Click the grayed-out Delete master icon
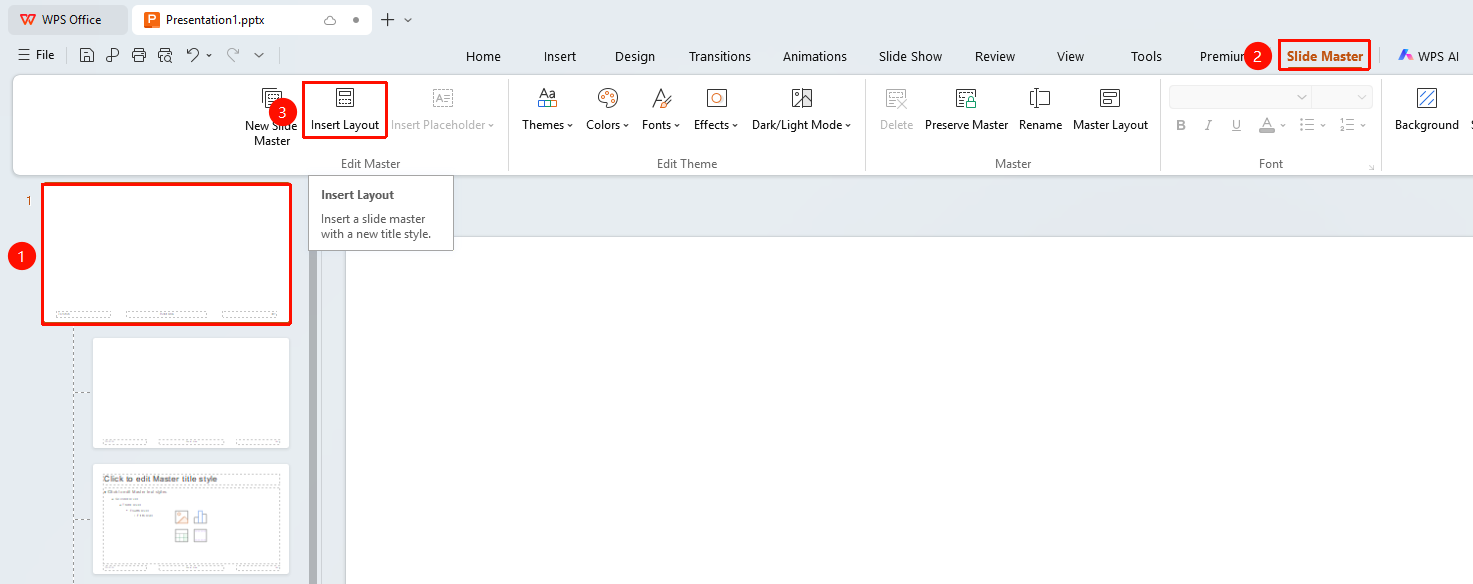The height and width of the screenshot is (584, 1473). [x=896, y=98]
